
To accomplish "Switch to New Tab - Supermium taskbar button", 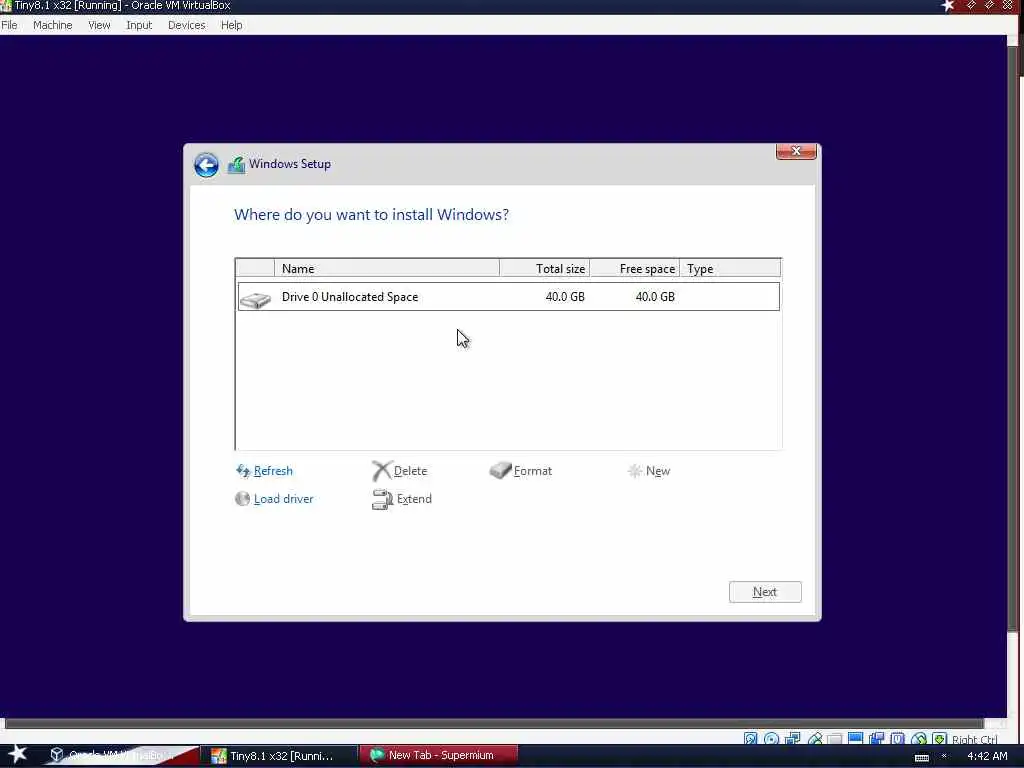I will (439, 755).
